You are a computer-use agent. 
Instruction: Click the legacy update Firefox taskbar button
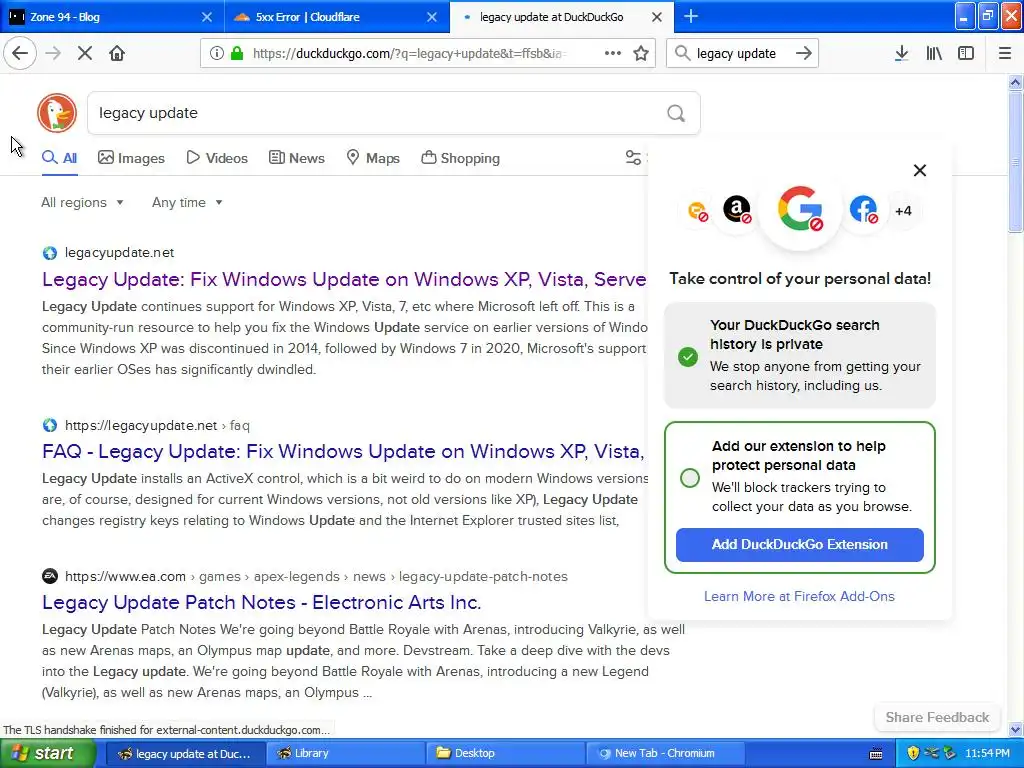click(x=185, y=754)
